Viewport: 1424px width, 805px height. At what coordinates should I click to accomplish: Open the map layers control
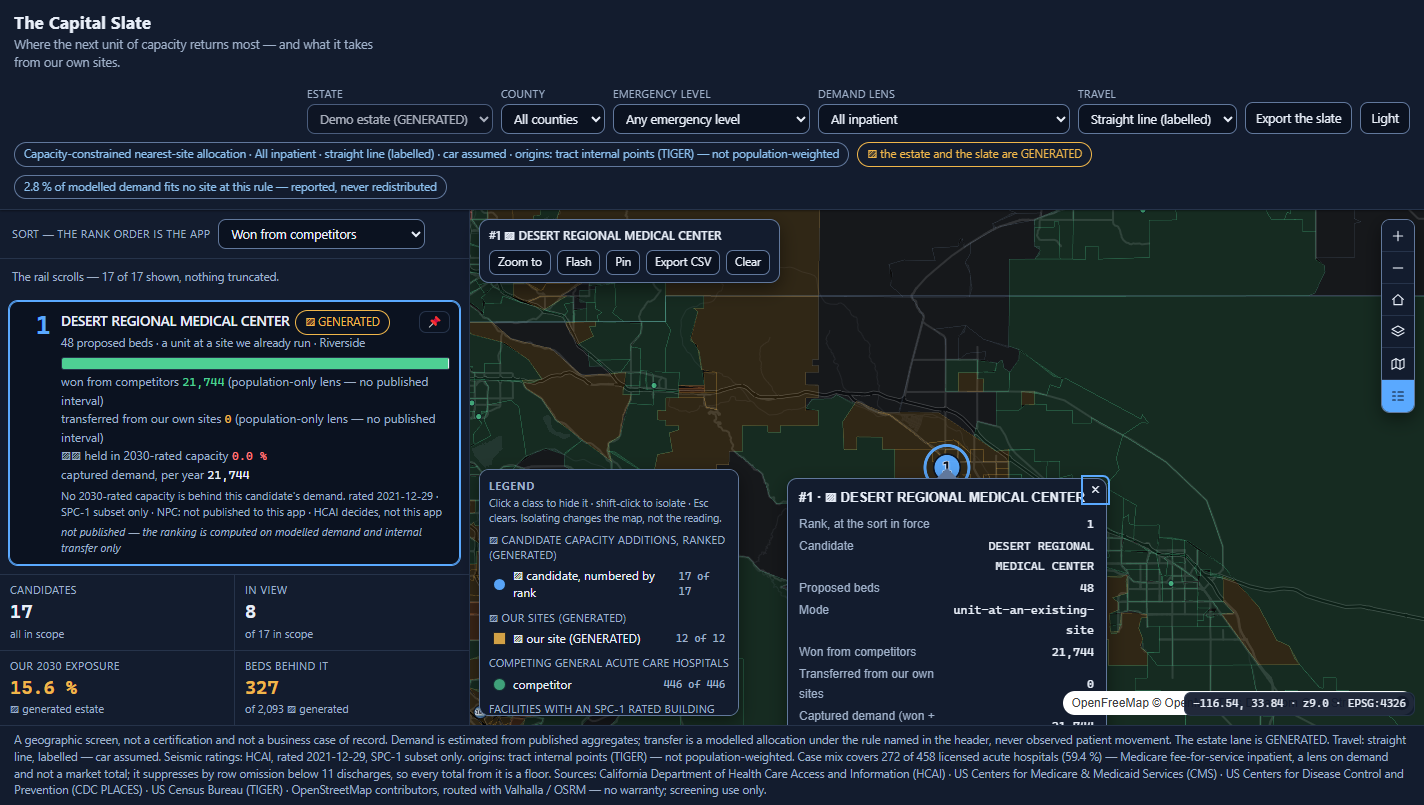pyautogui.click(x=1398, y=332)
